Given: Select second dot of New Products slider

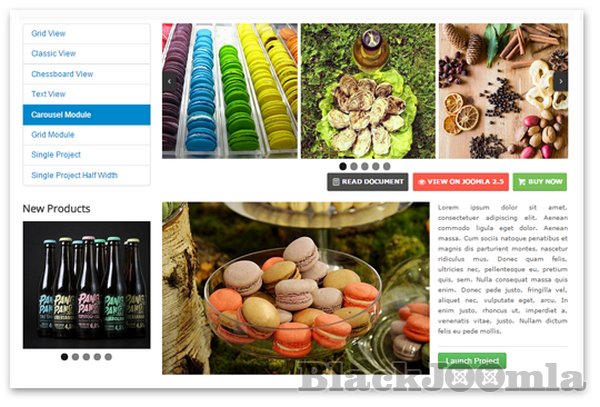Looking at the screenshot, I should (x=75, y=357).
